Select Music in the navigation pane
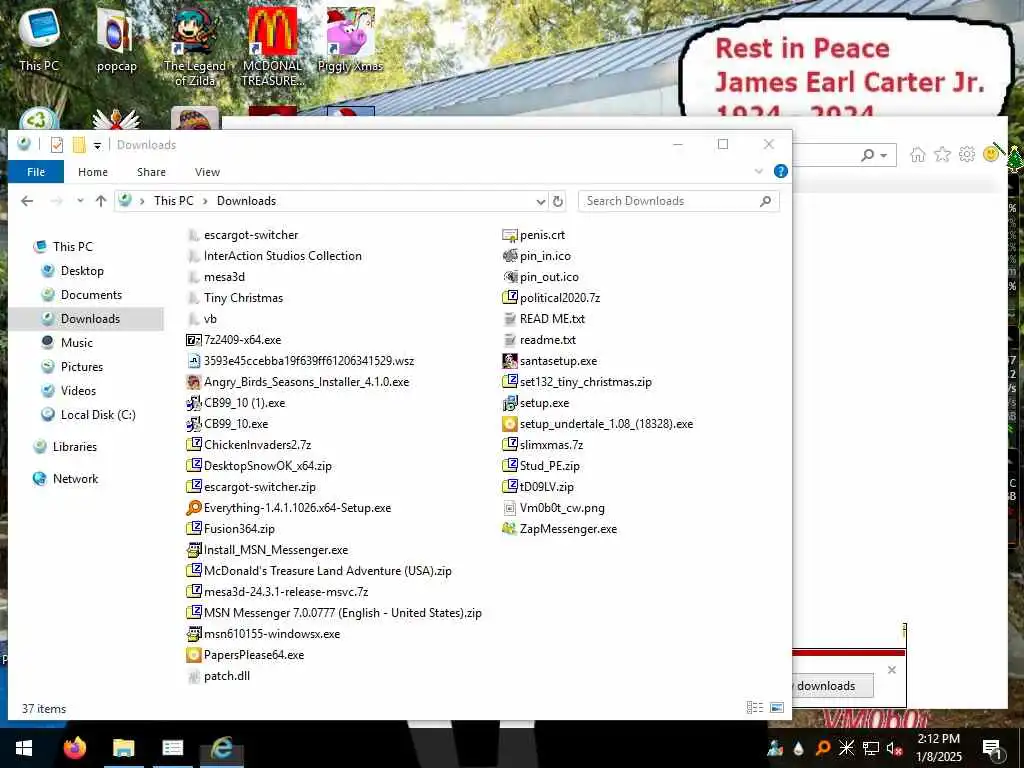 (x=76, y=343)
